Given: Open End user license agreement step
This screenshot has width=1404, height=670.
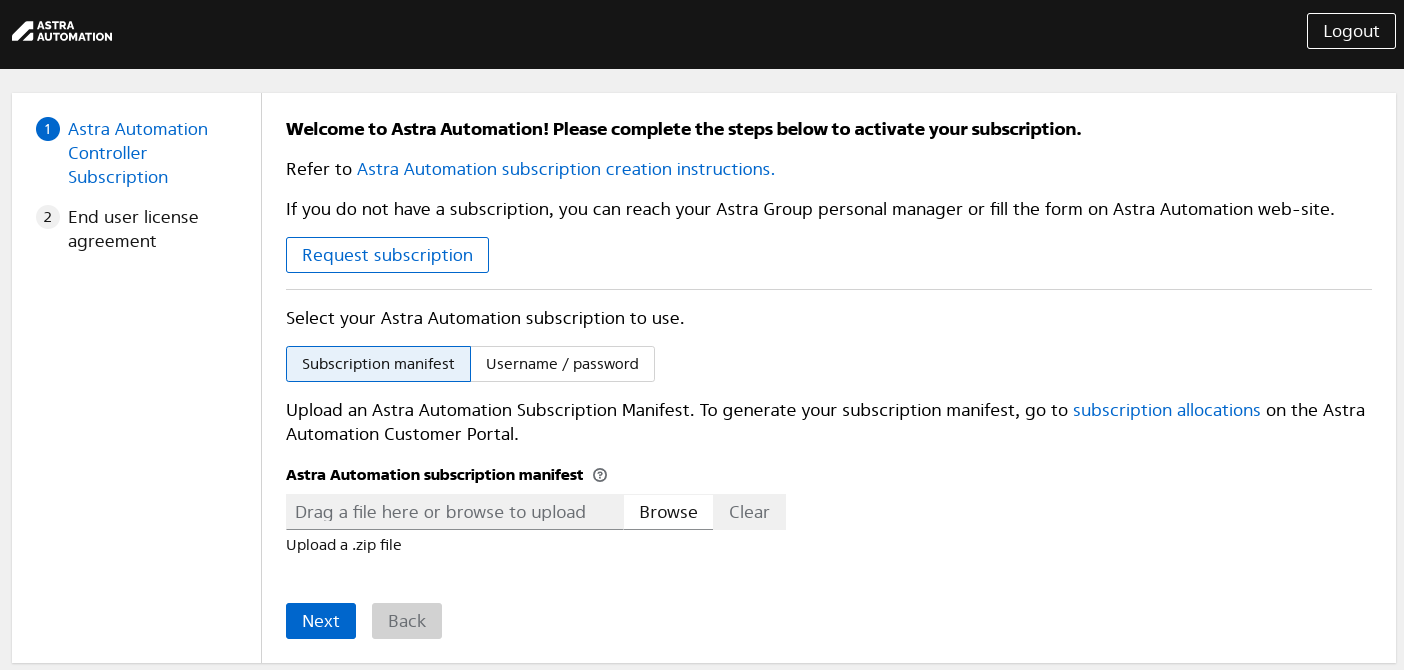Looking at the screenshot, I should (x=133, y=229).
